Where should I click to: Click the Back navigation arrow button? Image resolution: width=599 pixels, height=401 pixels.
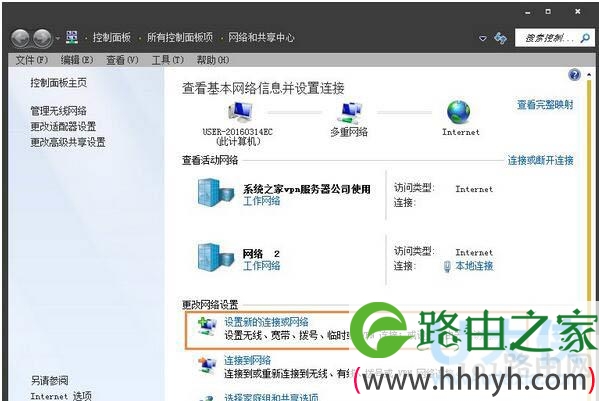coord(20,38)
